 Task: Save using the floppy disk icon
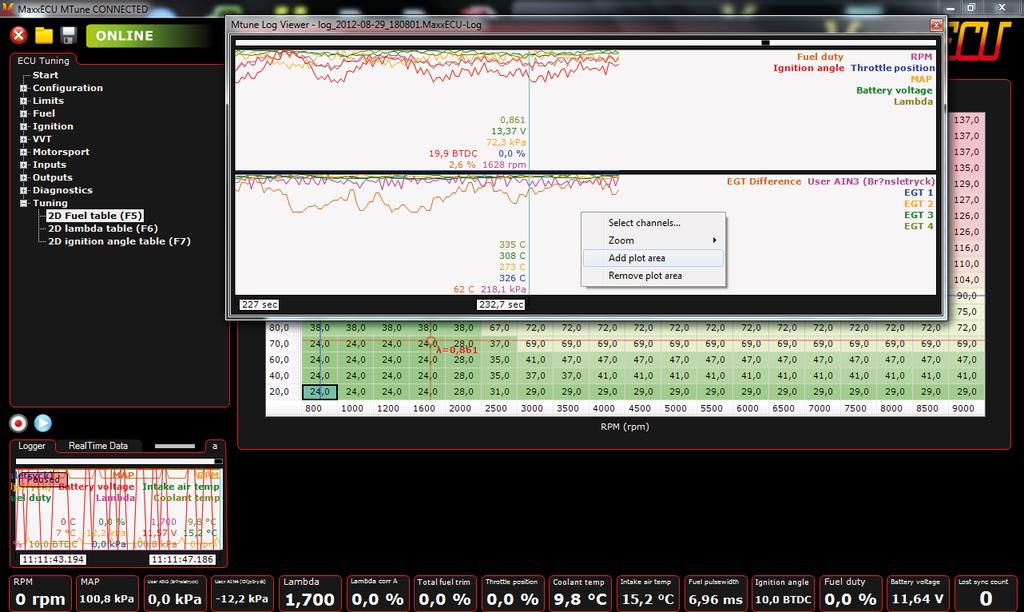click(69, 35)
